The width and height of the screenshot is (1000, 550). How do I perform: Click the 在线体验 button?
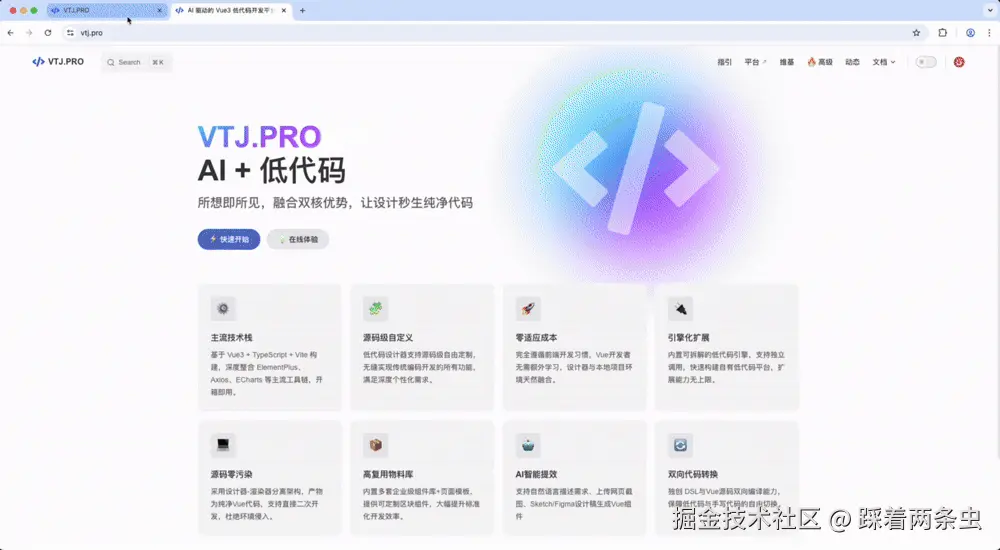point(298,239)
